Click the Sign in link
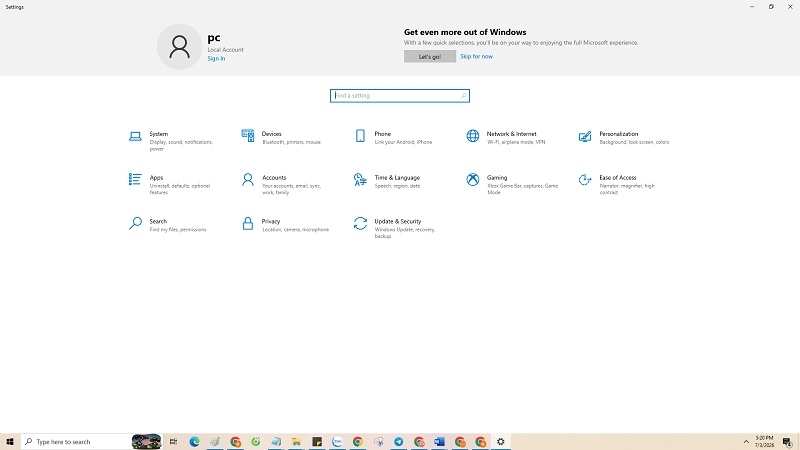800x450 pixels. (x=216, y=59)
